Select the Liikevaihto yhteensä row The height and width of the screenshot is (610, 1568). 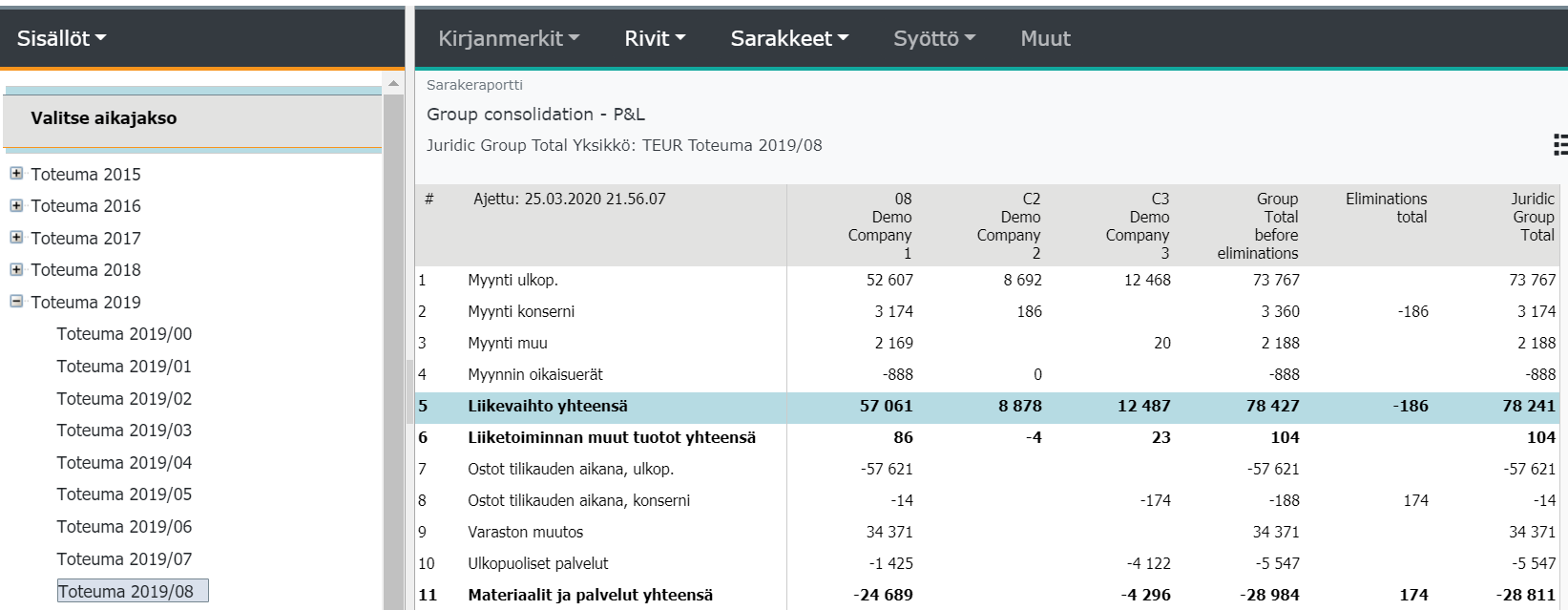[x=548, y=407]
